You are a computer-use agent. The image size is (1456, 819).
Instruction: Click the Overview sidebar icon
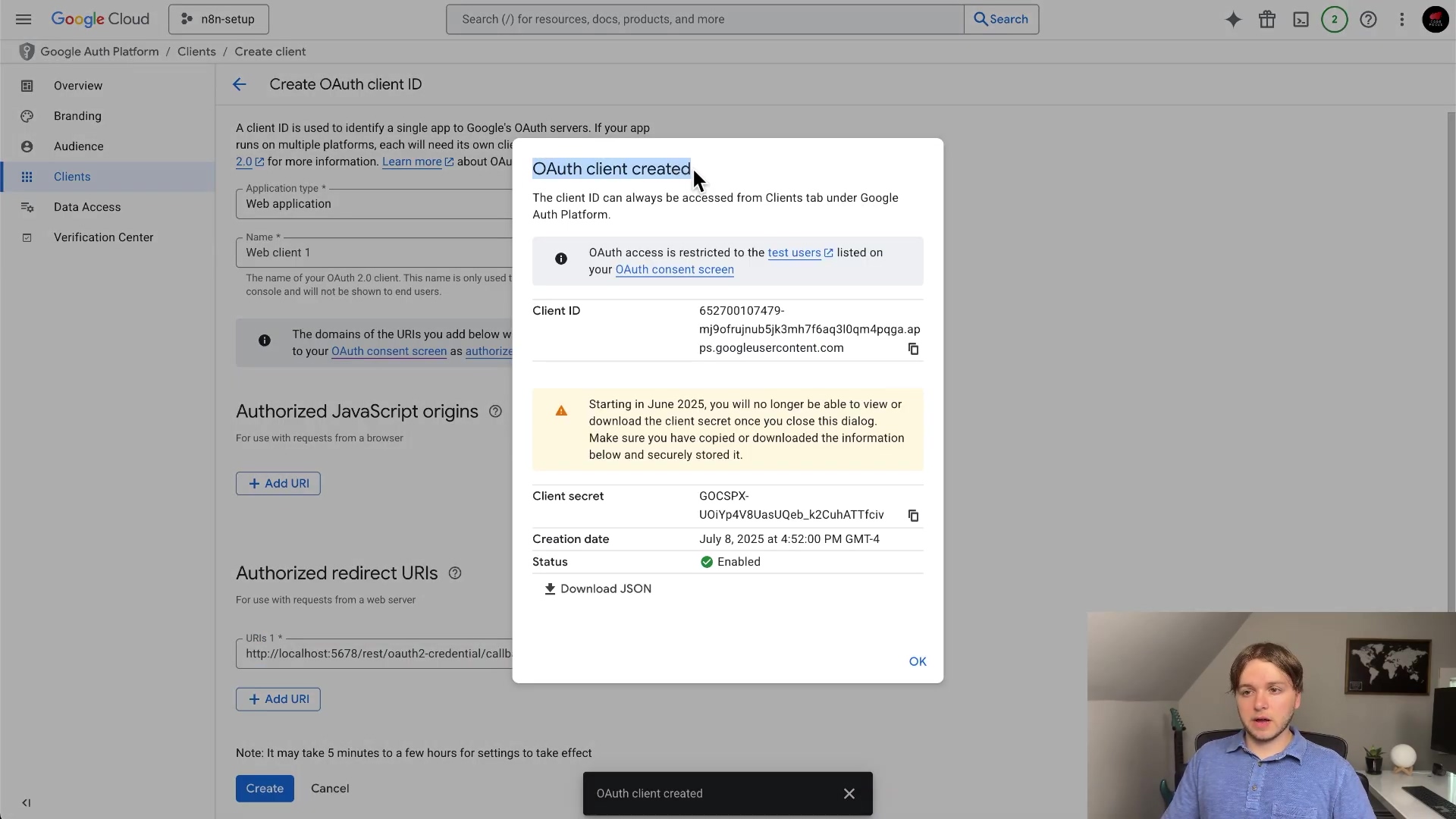pos(27,86)
